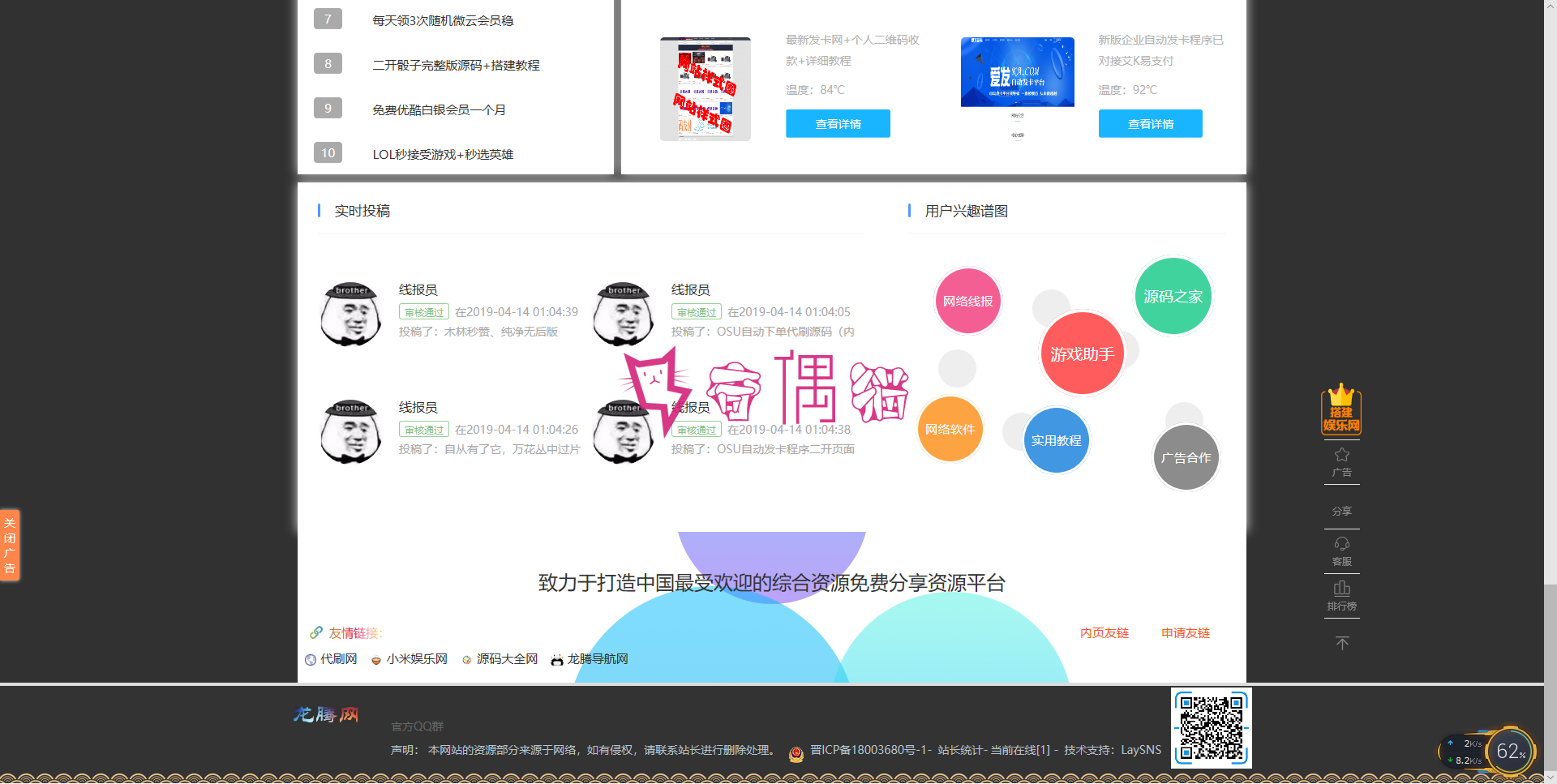The width and height of the screenshot is (1557, 784).
Task: Click the 小米娱乐网 favicon icon
Action: (376, 660)
